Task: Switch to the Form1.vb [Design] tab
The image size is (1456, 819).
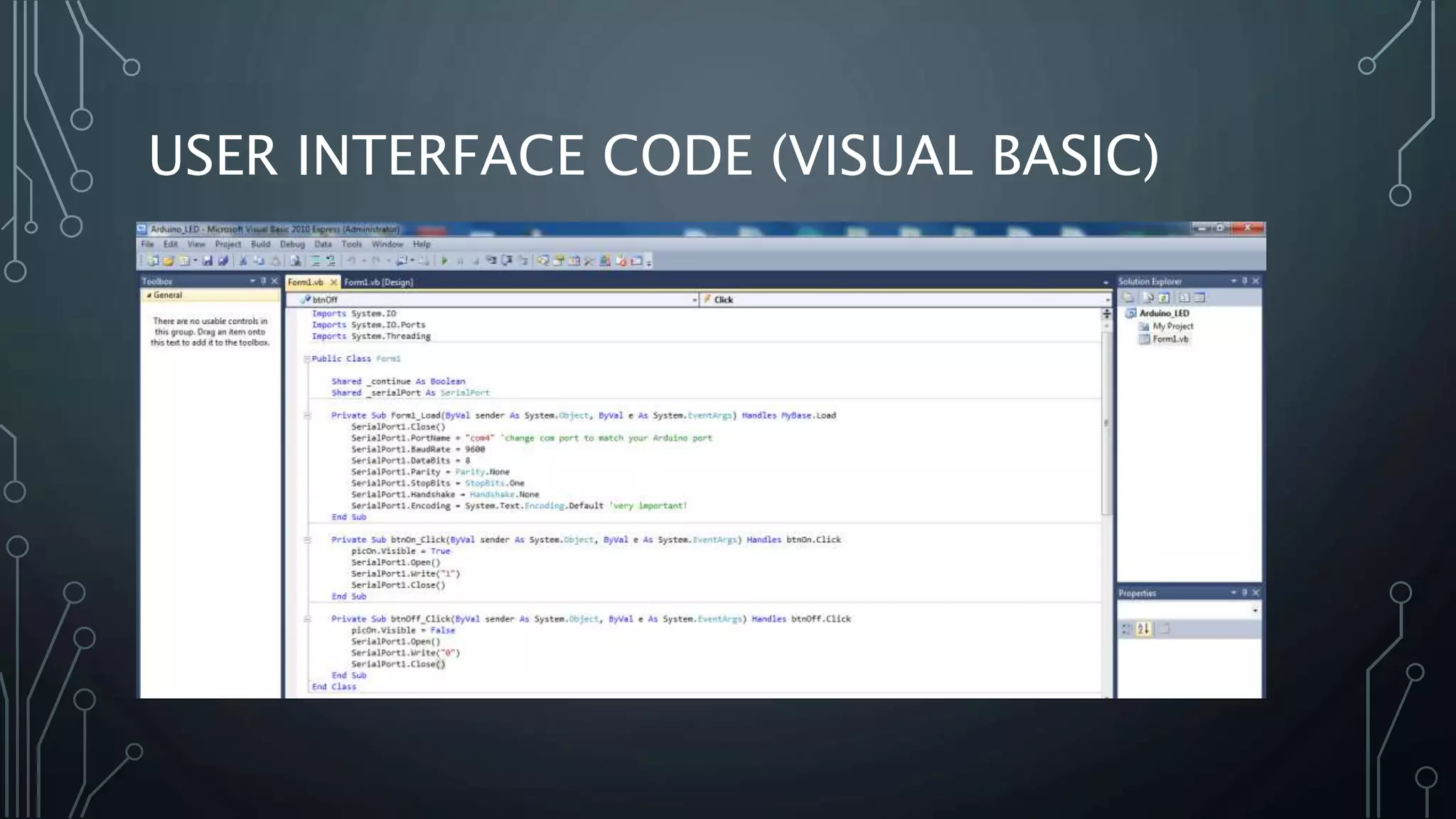Action: coord(378,282)
